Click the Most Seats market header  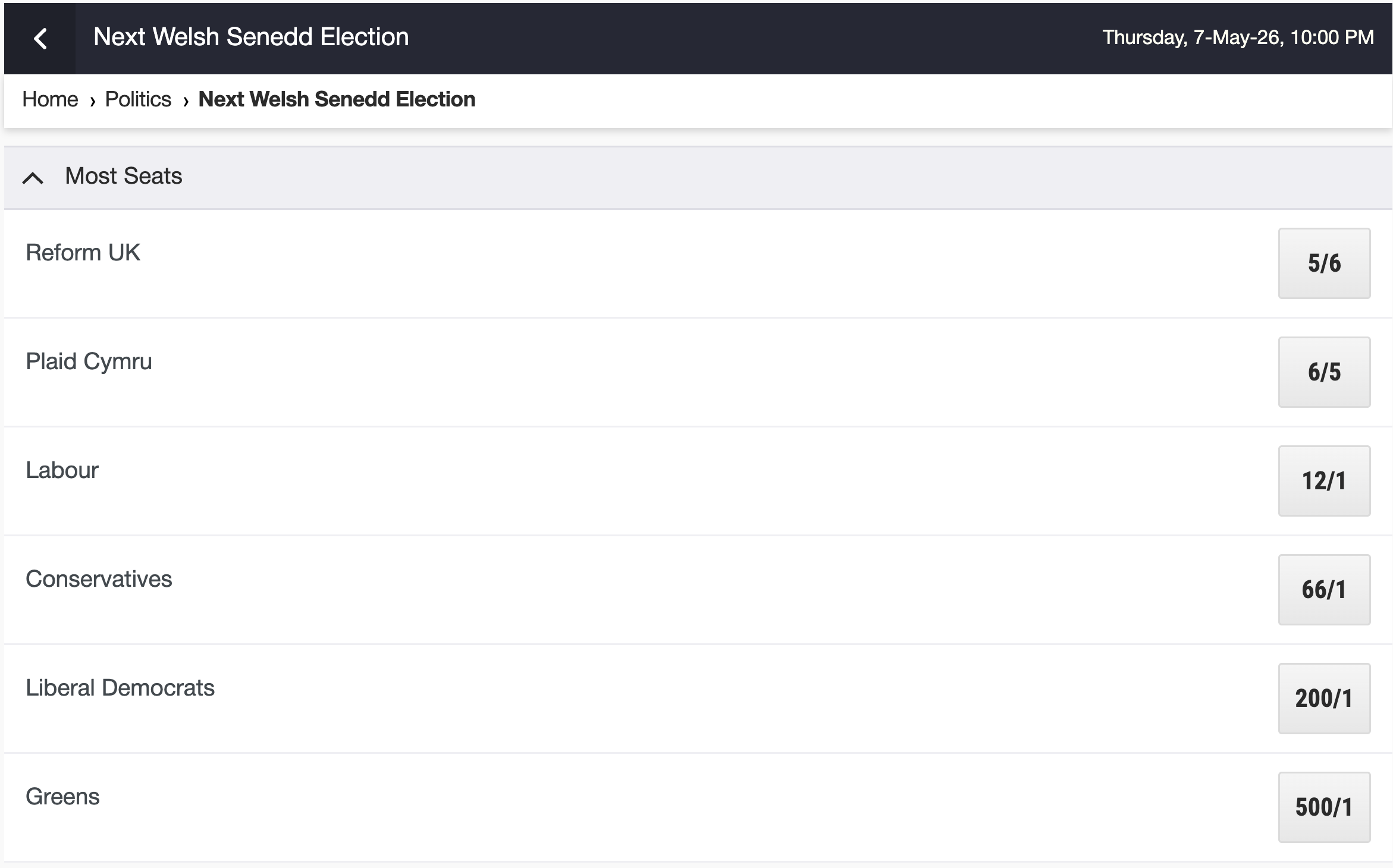coord(124,177)
